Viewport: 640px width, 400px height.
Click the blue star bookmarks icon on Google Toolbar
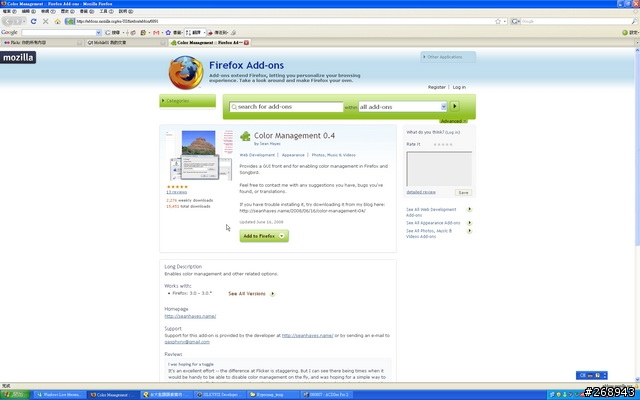click(168, 32)
